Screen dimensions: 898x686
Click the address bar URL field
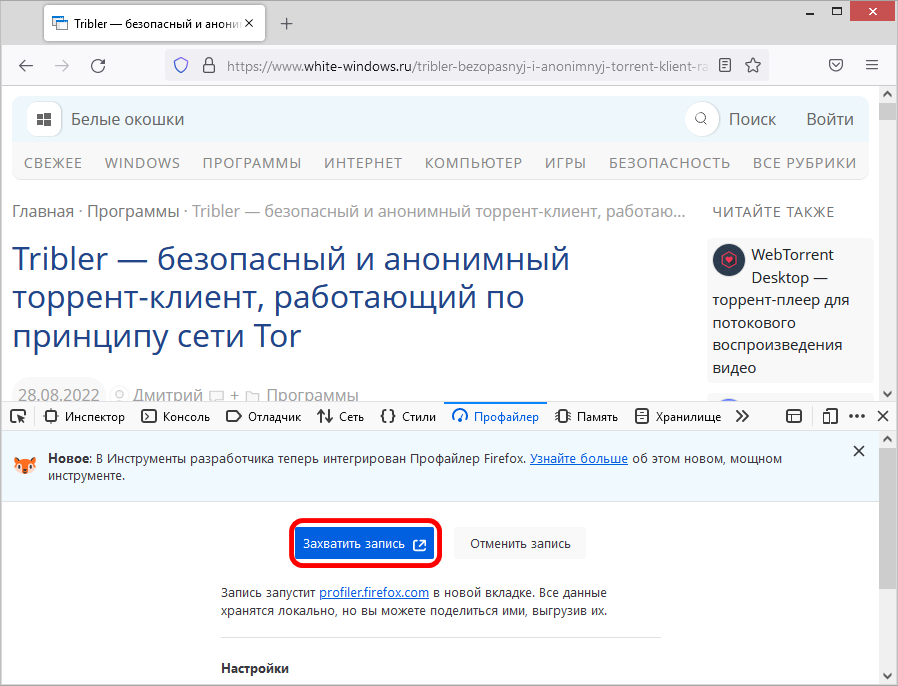pyautogui.click(x=467, y=65)
